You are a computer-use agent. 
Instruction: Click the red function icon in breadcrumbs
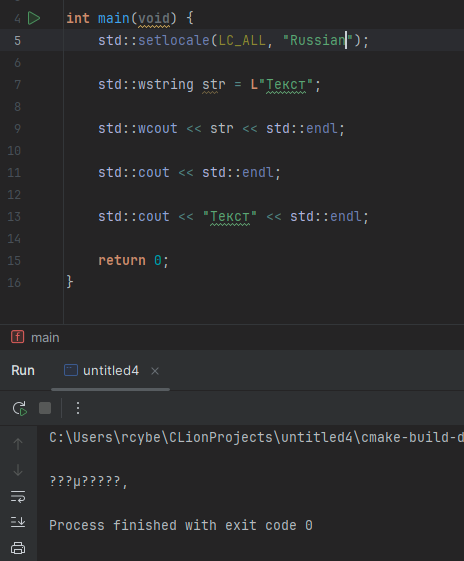(18, 337)
